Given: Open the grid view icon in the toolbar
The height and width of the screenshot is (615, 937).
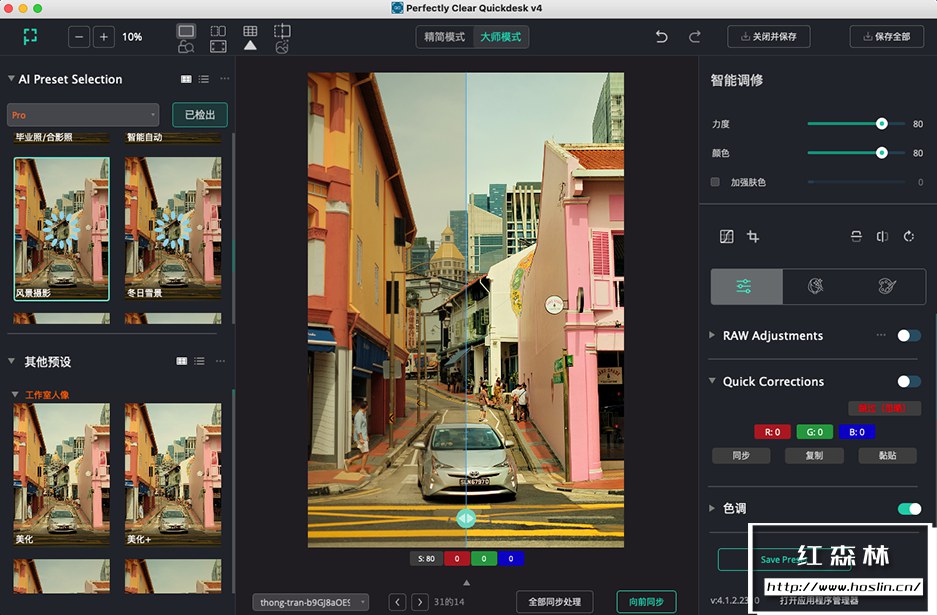Looking at the screenshot, I should coord(252,30).
